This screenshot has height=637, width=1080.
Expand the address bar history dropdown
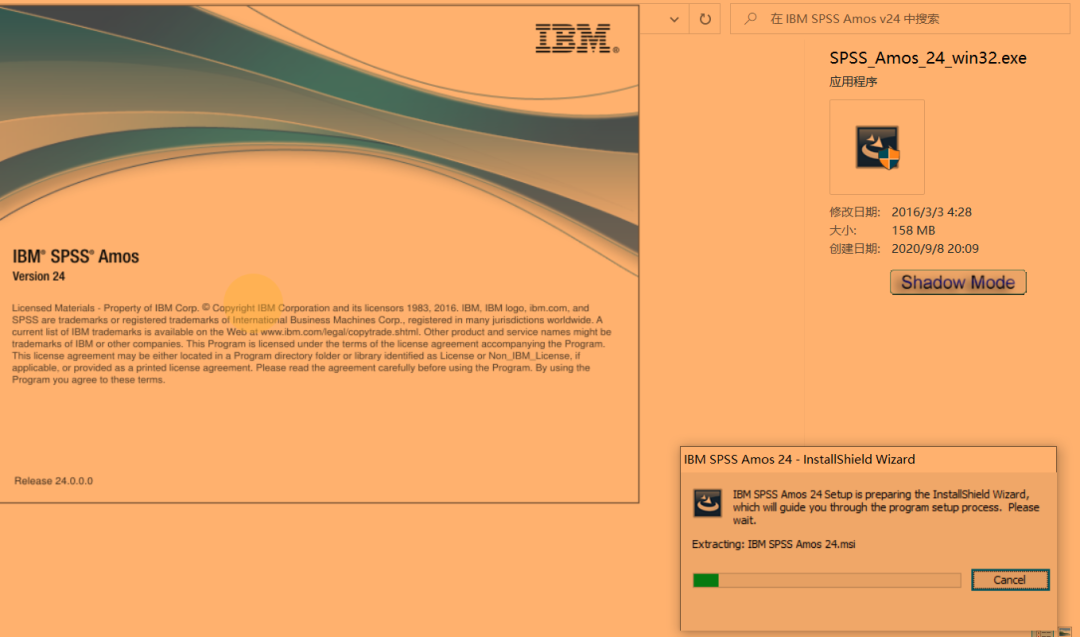click(x=674, y=19)
